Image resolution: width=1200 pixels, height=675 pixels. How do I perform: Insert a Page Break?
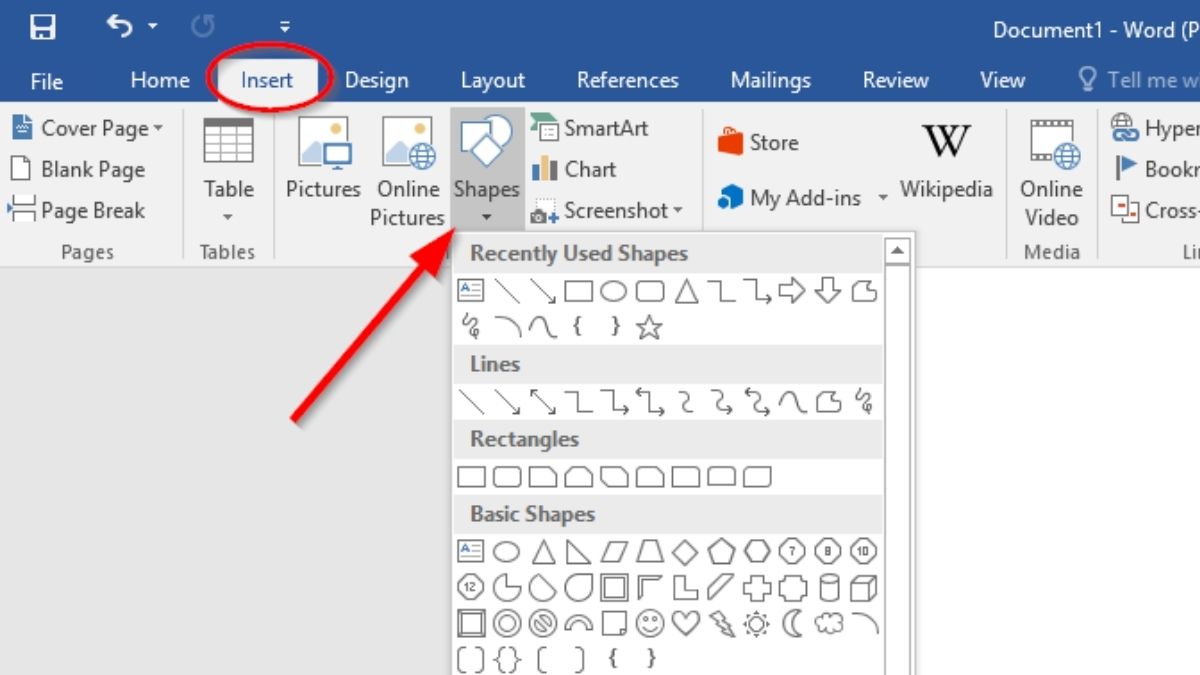click(78, 211)
